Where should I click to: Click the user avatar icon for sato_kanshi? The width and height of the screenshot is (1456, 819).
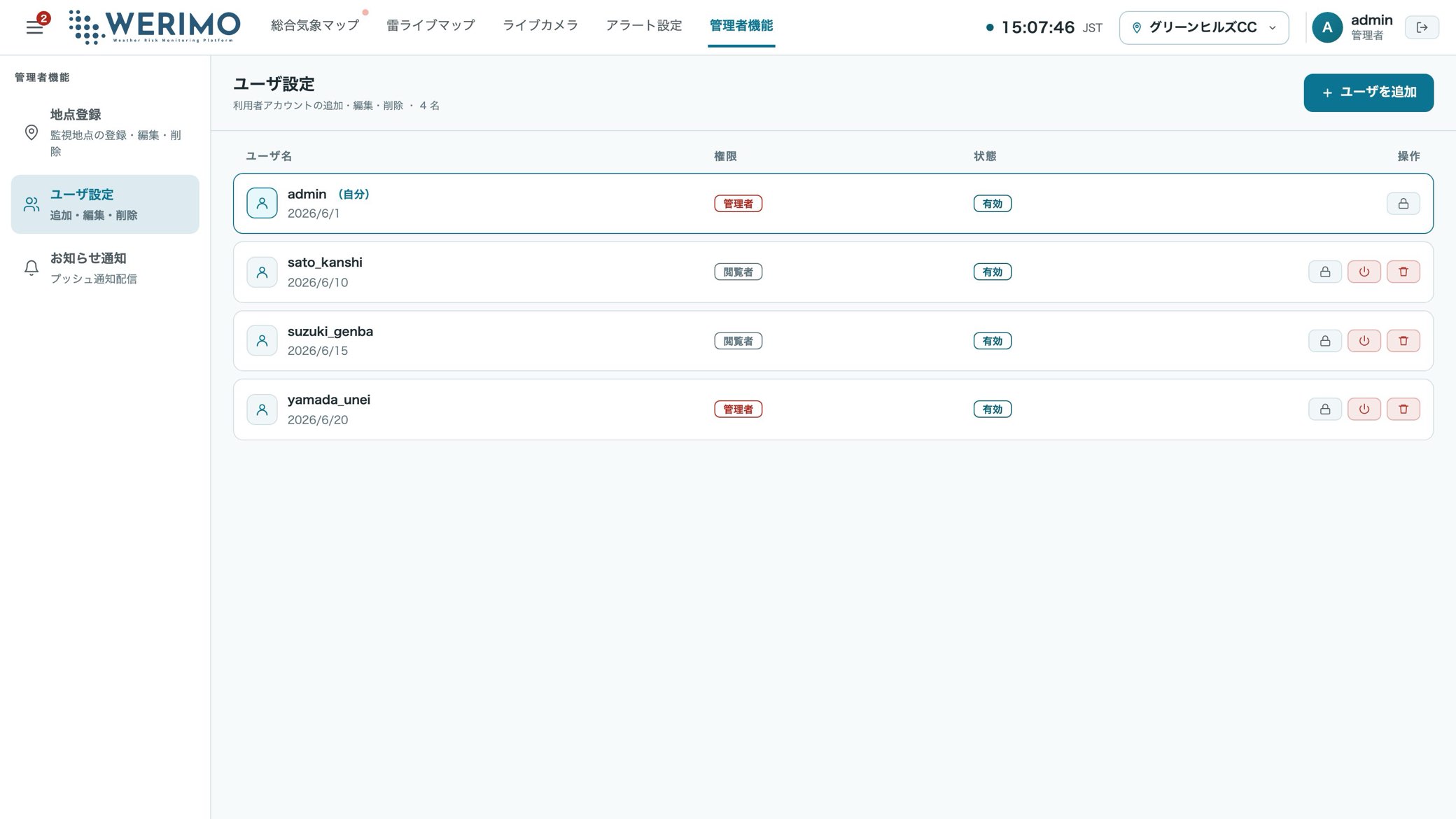tap(262, 272)
